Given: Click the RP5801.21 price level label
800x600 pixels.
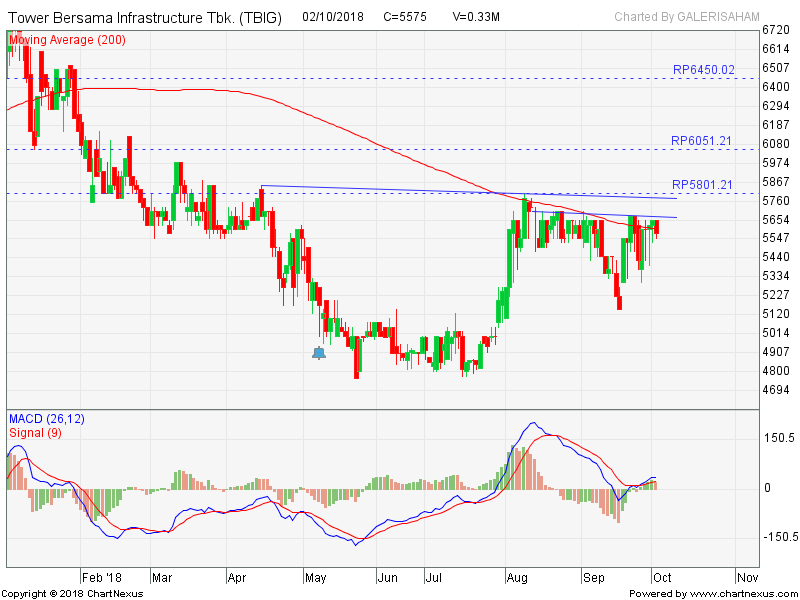Looking at the screenshot, I should coord(703,185).
